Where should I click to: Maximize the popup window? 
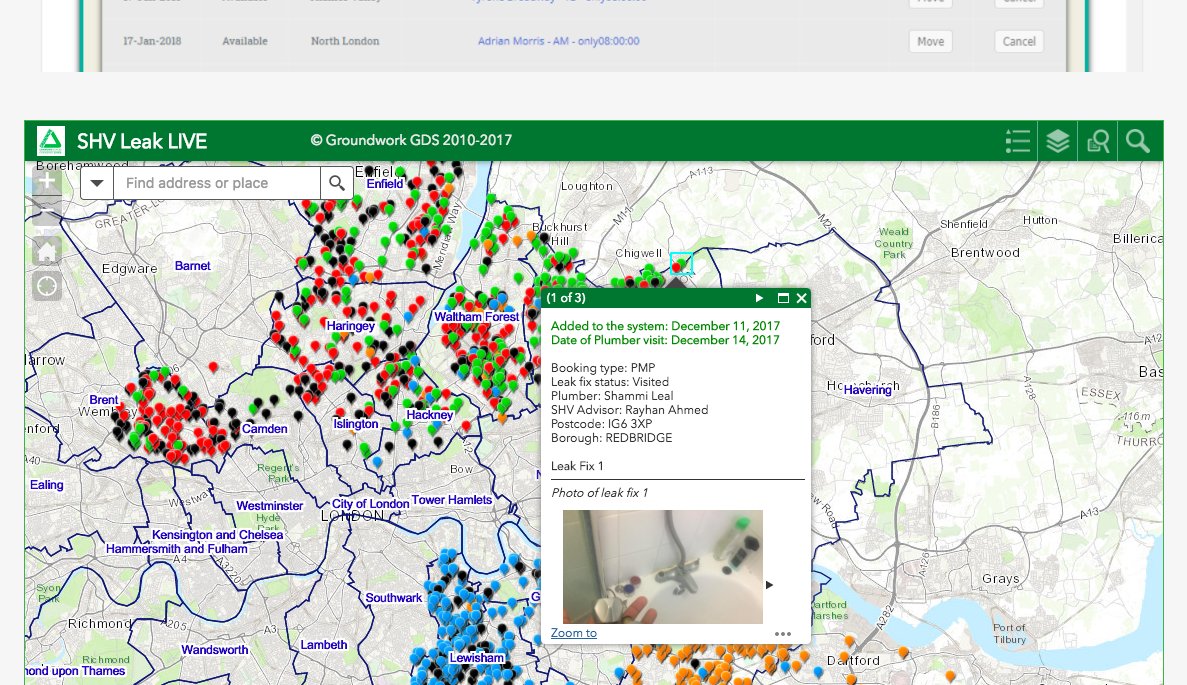pos(784,298)
